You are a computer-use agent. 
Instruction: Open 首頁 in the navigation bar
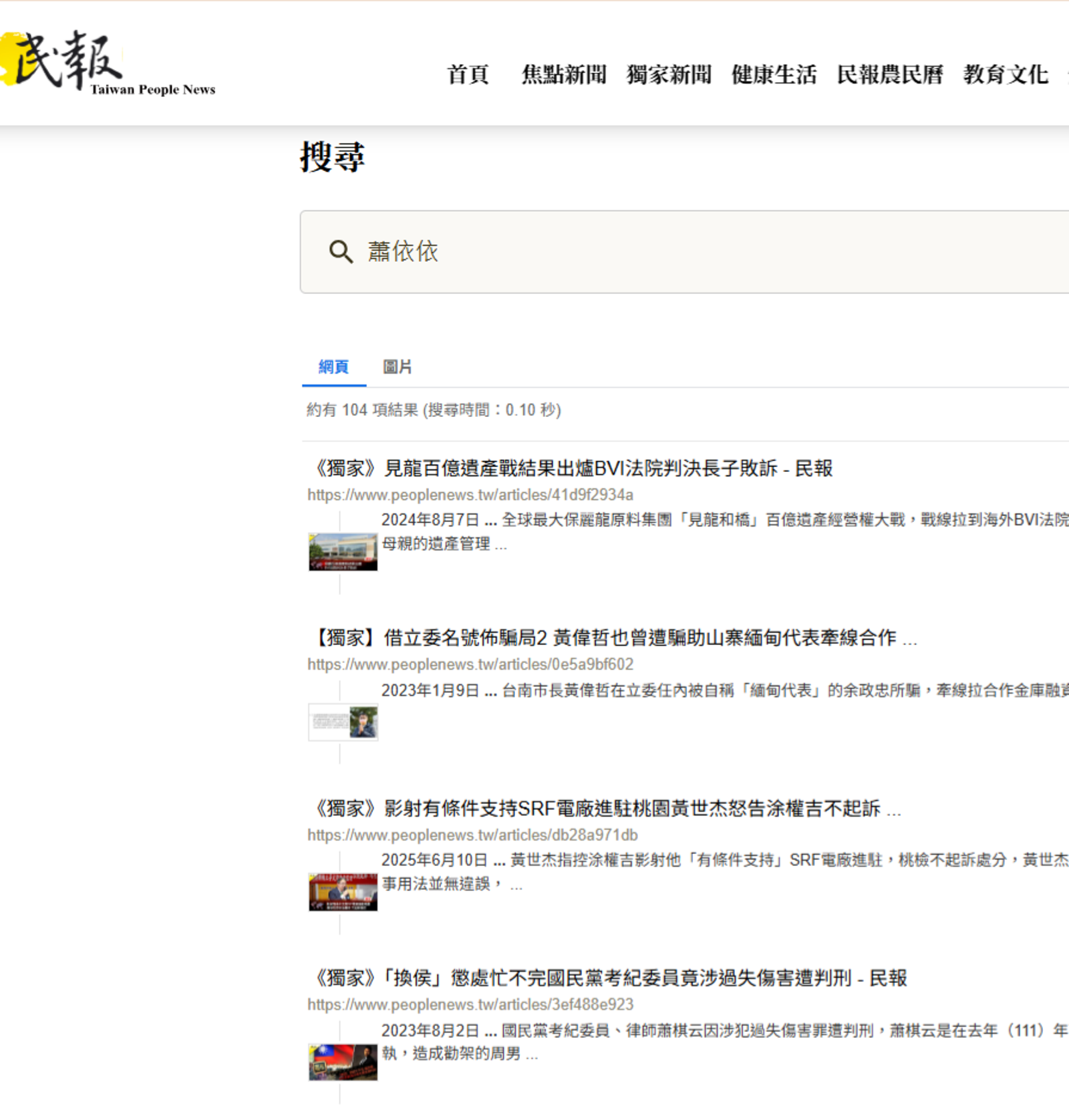468,74
